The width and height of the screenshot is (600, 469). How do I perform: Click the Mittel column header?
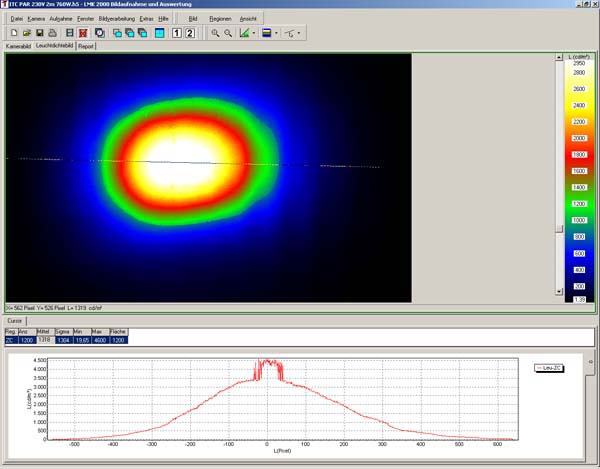coord(43,331)
